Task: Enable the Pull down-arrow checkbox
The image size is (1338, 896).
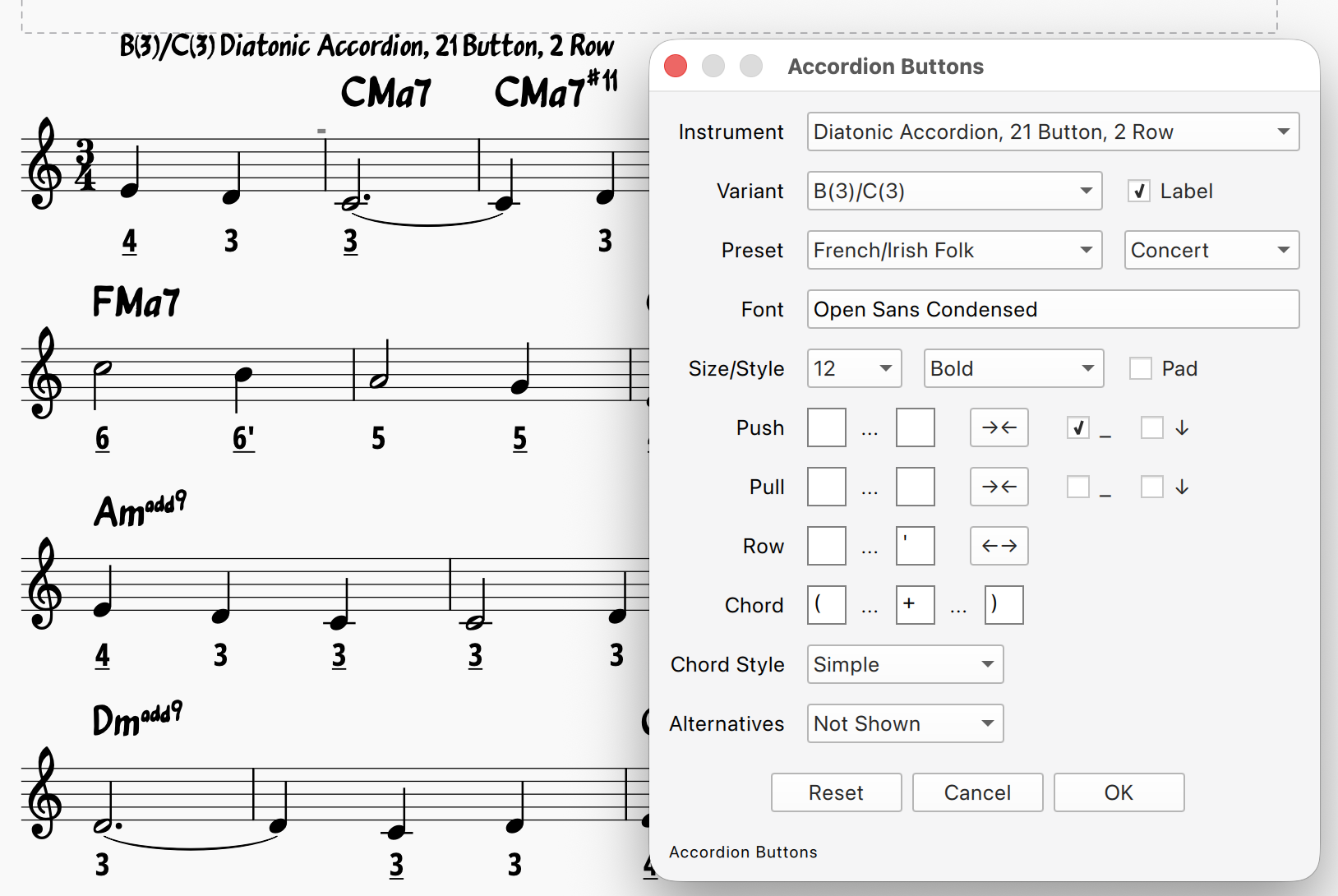Action: 1151,487
